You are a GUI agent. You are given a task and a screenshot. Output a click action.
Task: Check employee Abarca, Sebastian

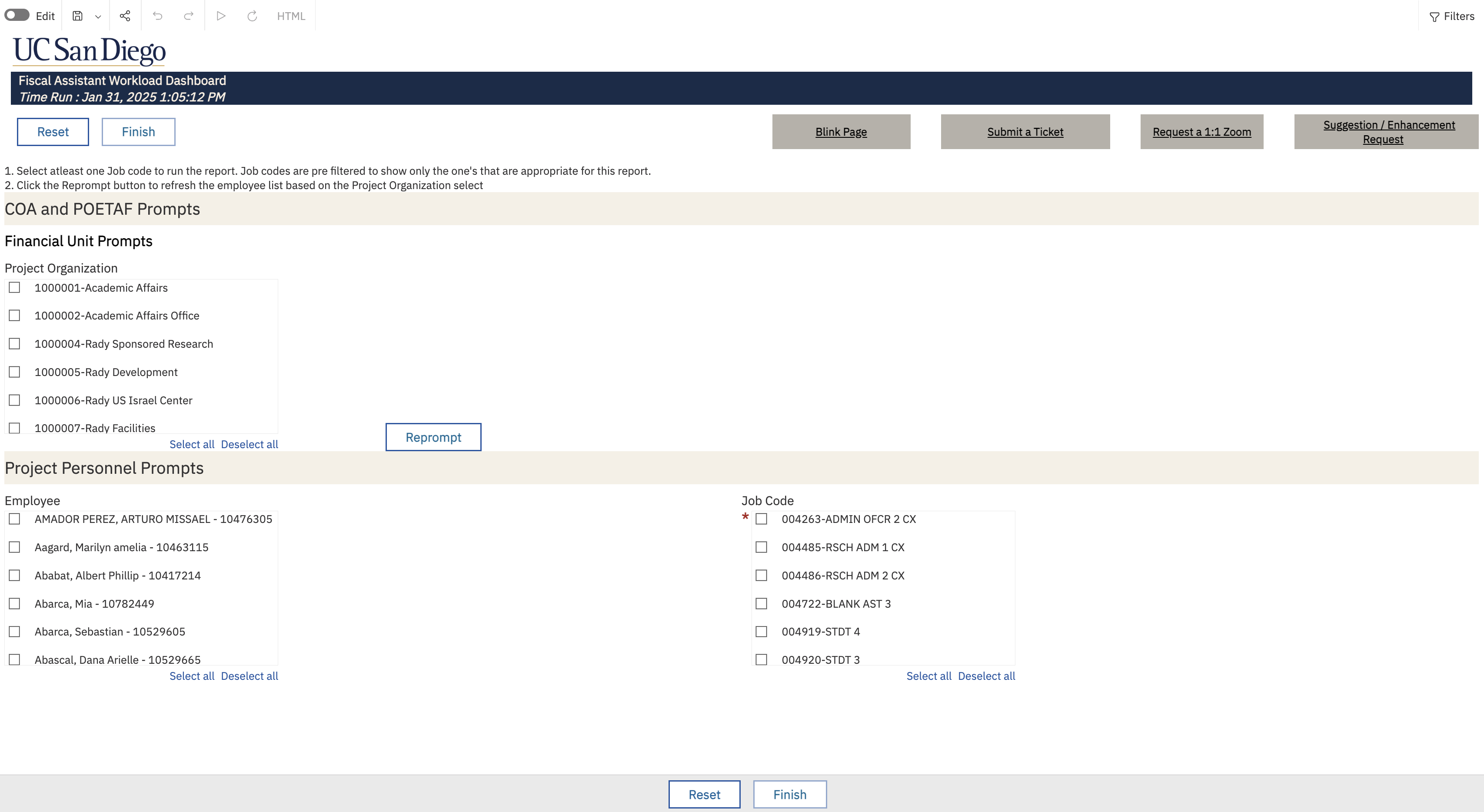14,632
